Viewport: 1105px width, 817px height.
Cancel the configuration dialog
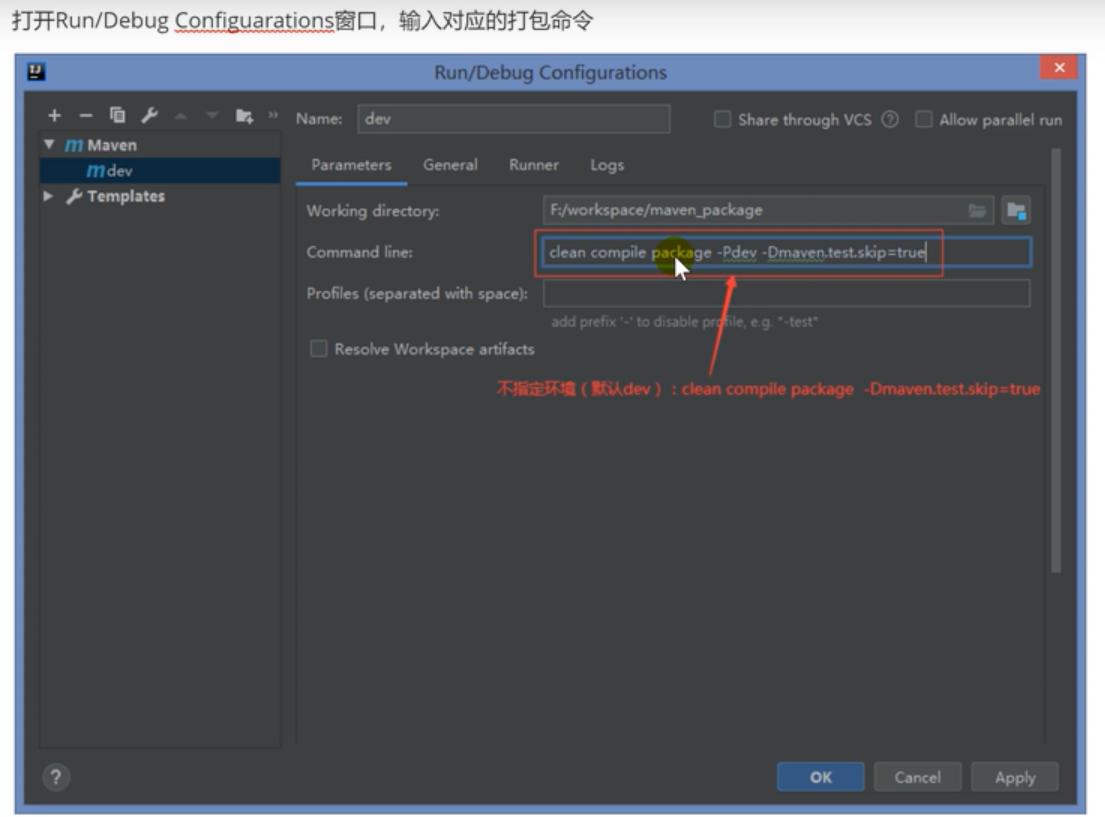918,777
